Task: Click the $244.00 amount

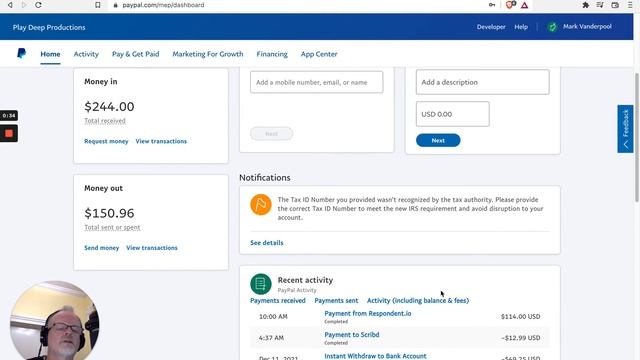Action: tap(109, 107)
